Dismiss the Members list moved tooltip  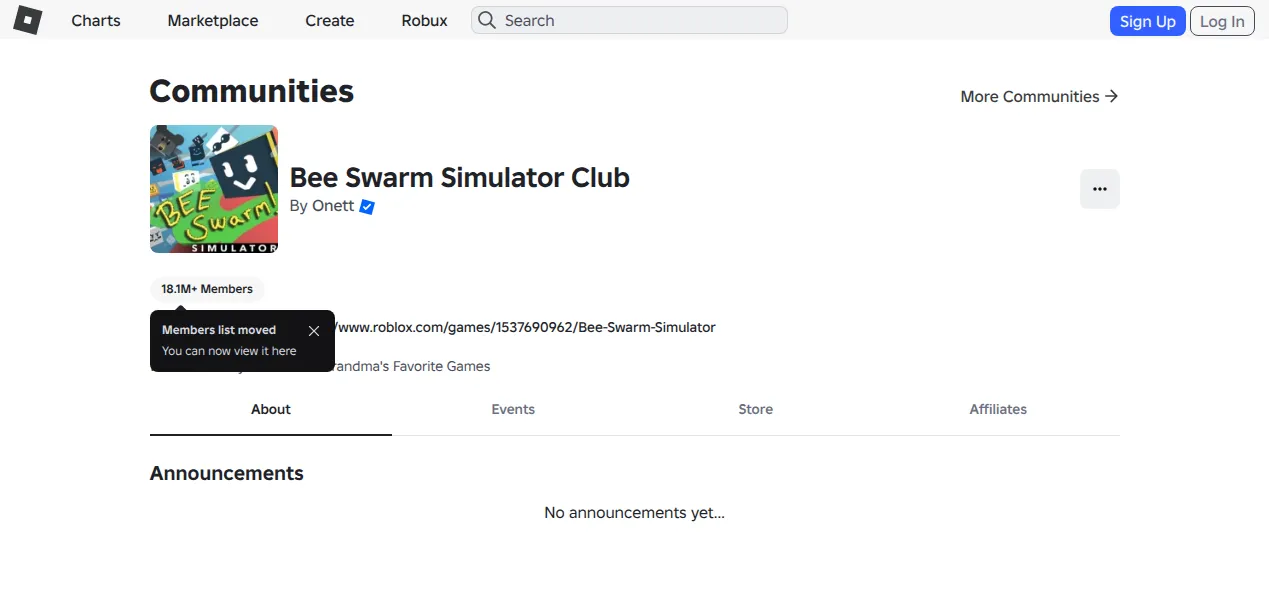pos(314,331)
